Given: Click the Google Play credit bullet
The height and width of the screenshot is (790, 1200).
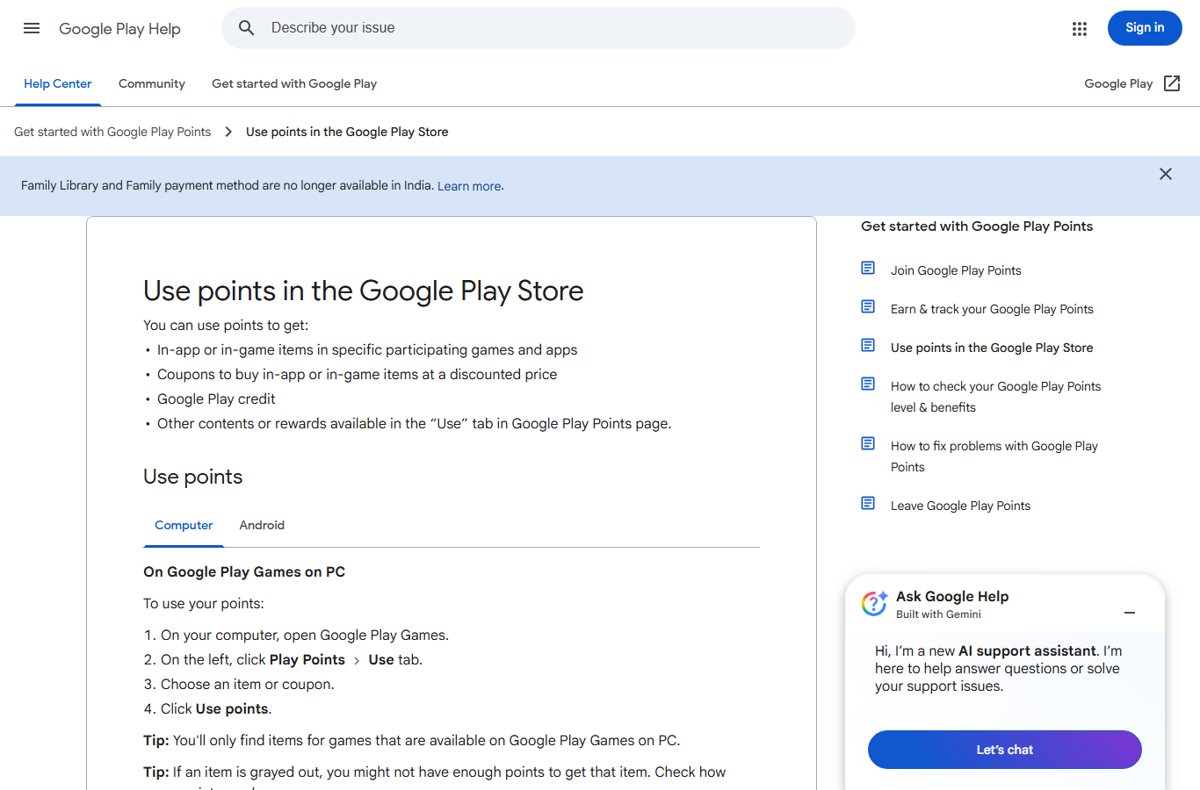Looking at the screenshot, I should pos(216,399).
